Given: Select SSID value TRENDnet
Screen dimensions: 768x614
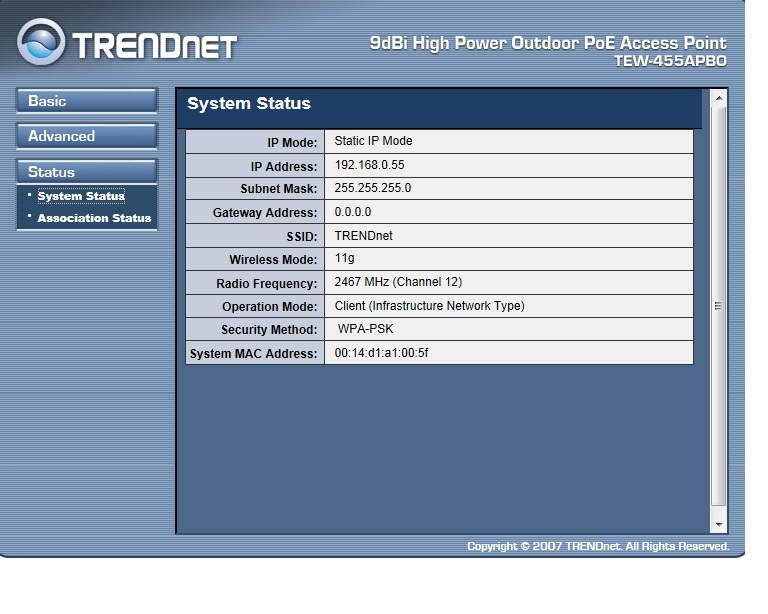Looking at the screenshot, I should [363, 236].
